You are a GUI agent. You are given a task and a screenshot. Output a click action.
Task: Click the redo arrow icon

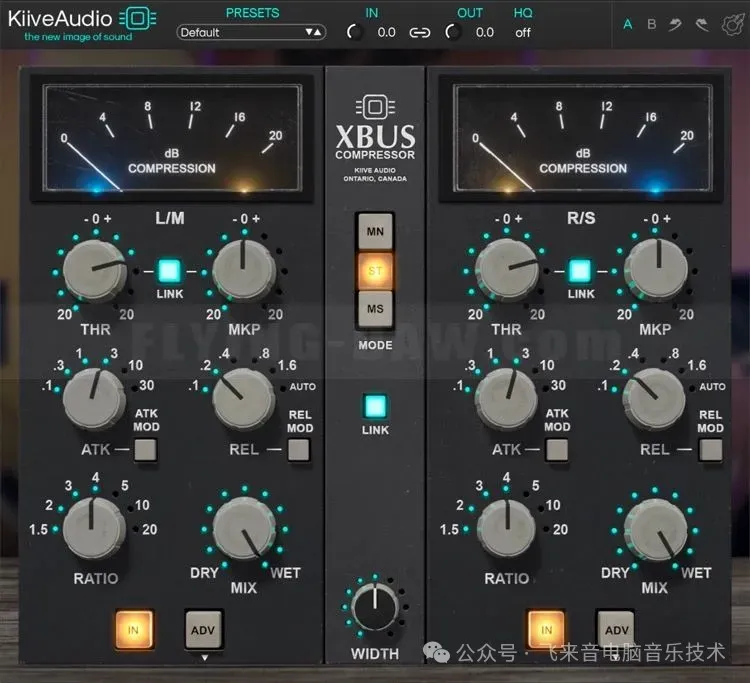point(702,24)
